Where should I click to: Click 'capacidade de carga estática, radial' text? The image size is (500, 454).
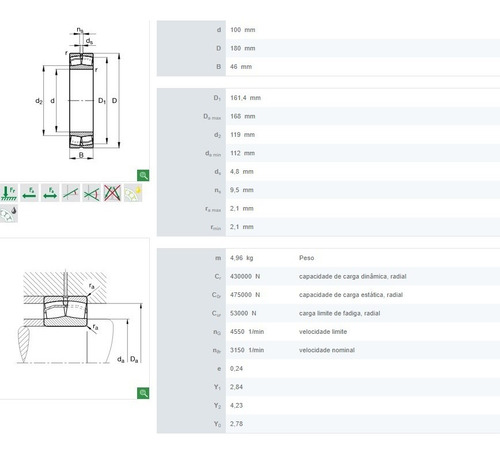(351, 295)
